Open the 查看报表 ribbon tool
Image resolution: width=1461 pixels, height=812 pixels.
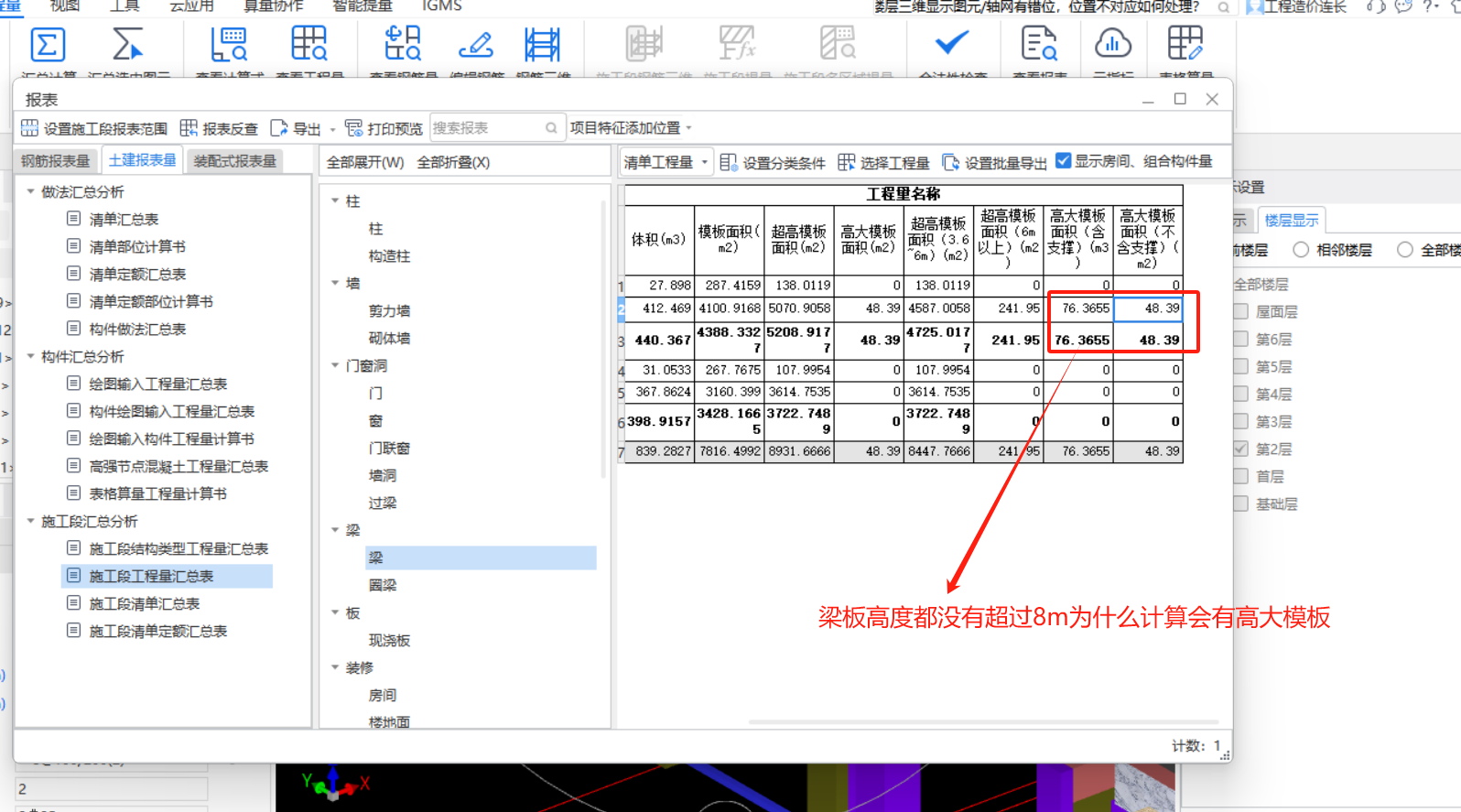pyautogui.click(x=1039, y=45)
